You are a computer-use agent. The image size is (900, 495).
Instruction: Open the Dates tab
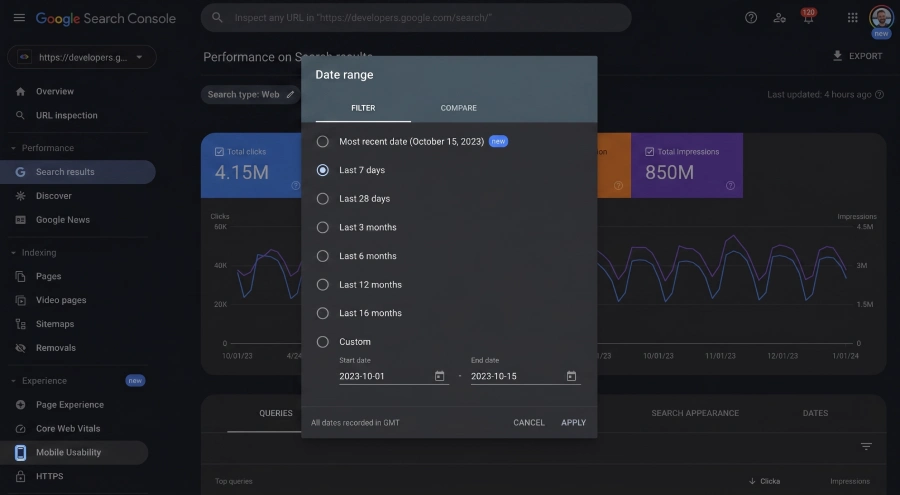click(815, 413)
